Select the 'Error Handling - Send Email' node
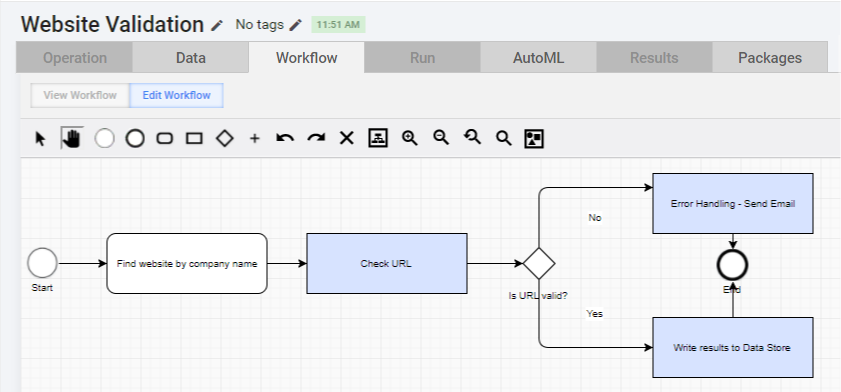The height and width of the screenshot is (392, 841). pos(733,203)
